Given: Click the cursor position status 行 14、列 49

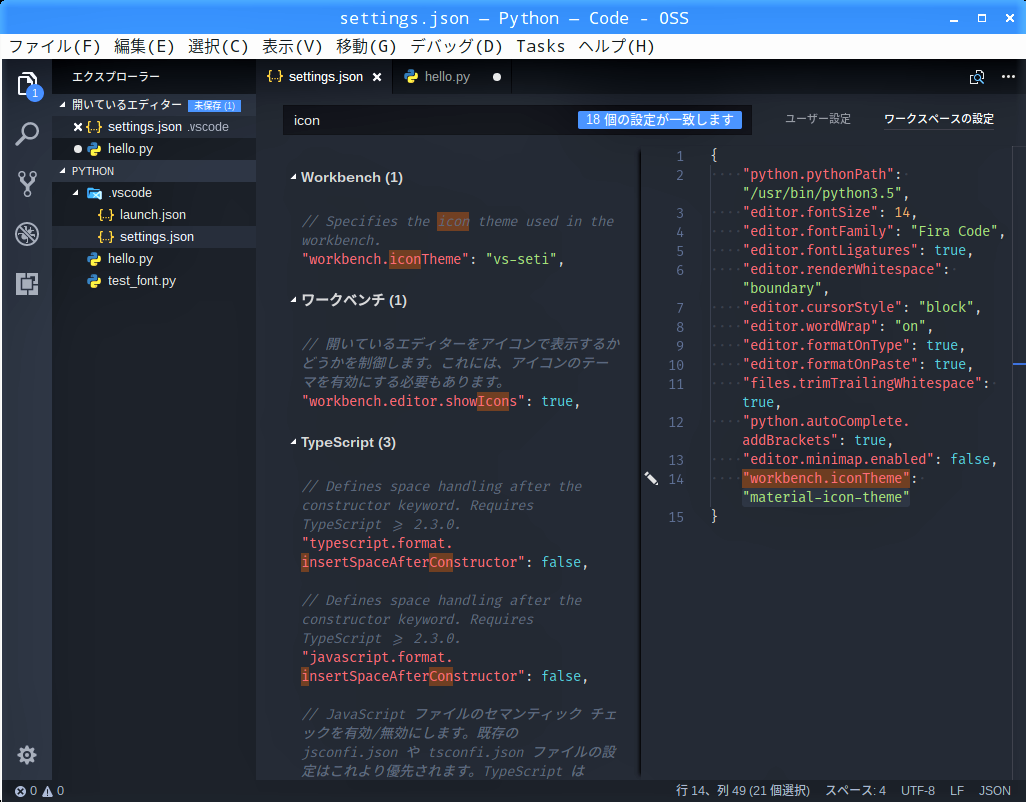Looking at the screenshot, I should 743,791.
